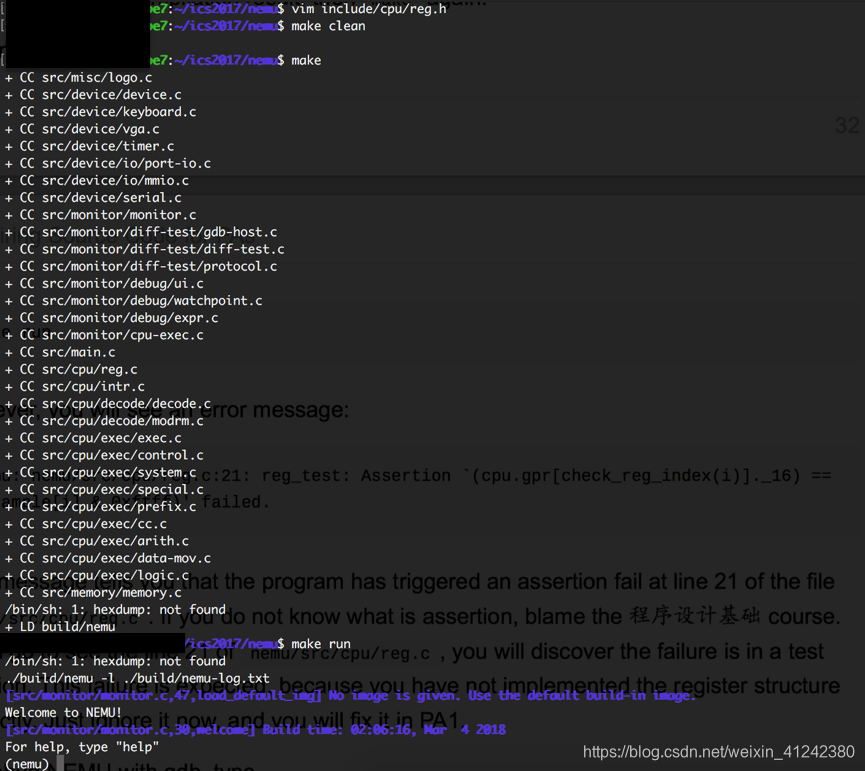865x771 pixels.
Task: Click the 'CC src/device/timer.c' line
Action: pos(89,146)
